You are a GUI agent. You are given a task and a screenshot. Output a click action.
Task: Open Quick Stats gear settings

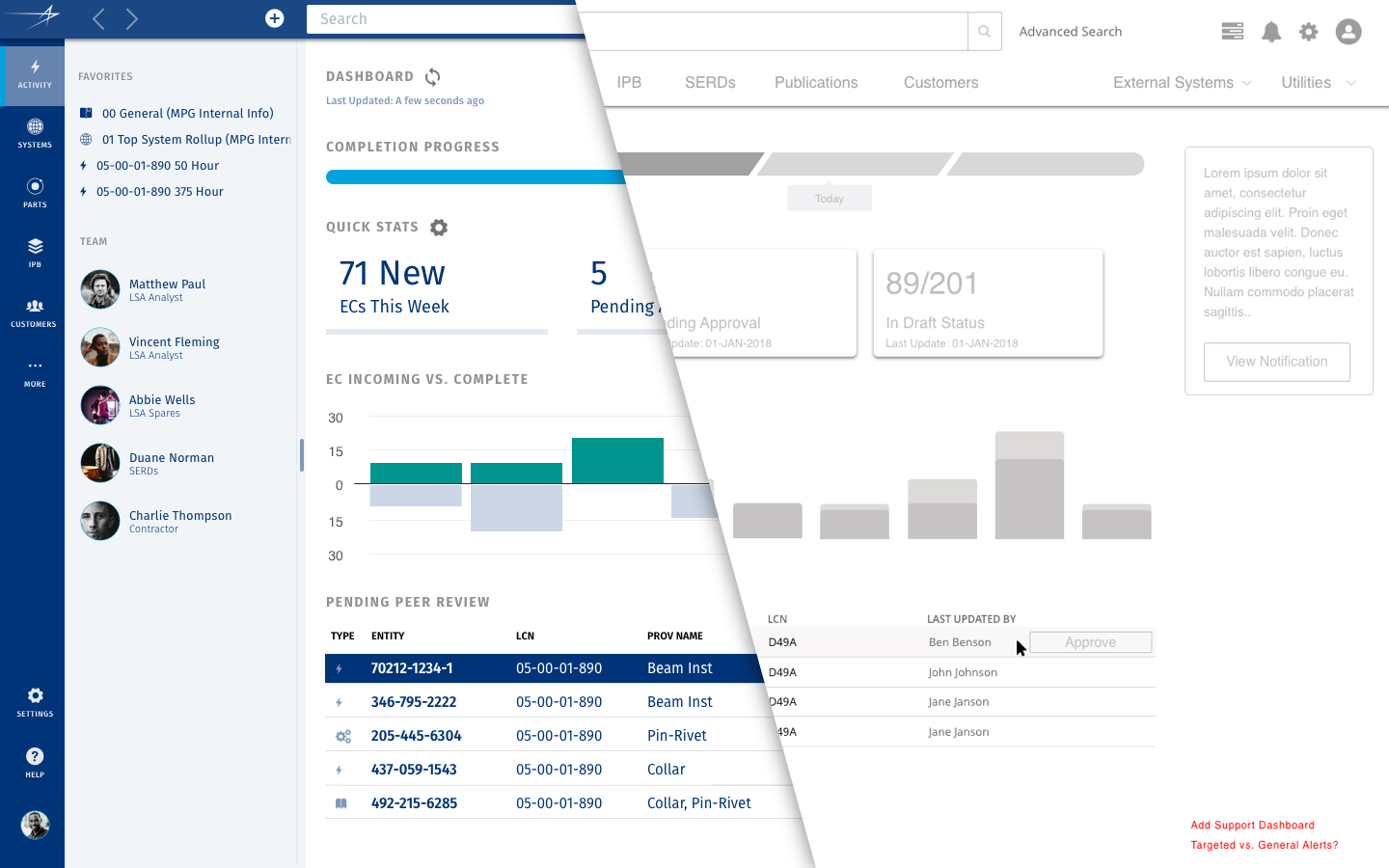439,228
